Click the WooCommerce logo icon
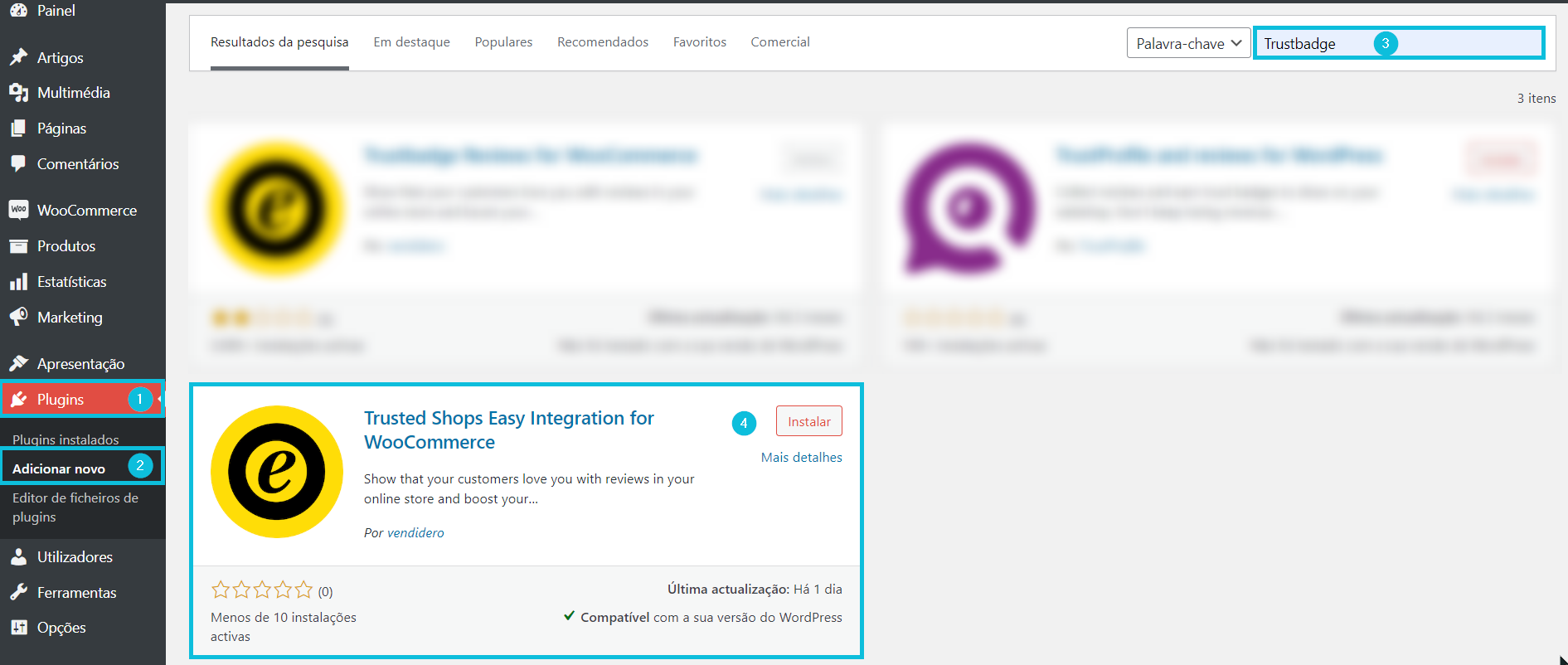This screenshot has width=1568, height=665. (18, 210)
